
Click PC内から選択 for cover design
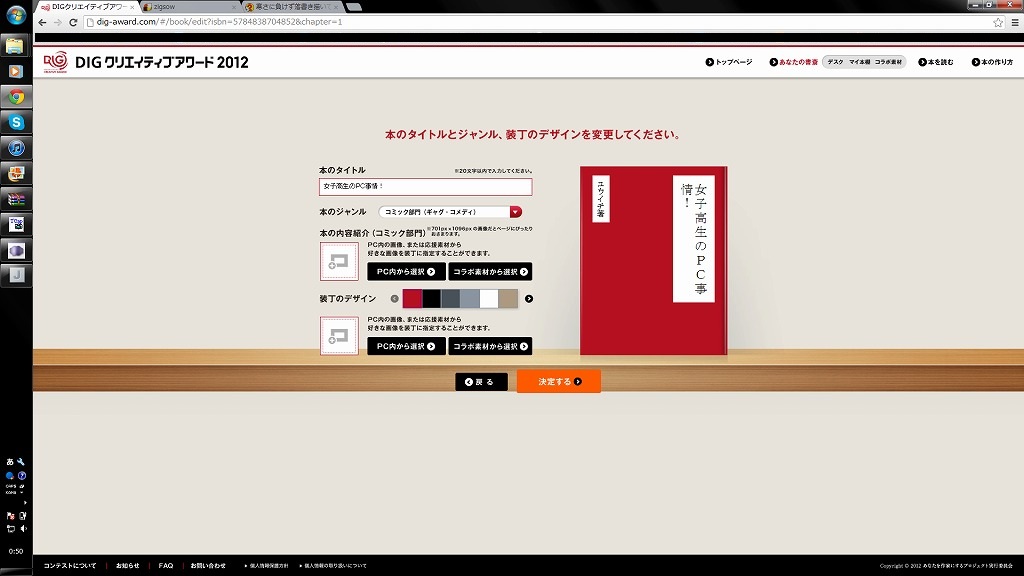pyautogui.click(x=406, y=346)
